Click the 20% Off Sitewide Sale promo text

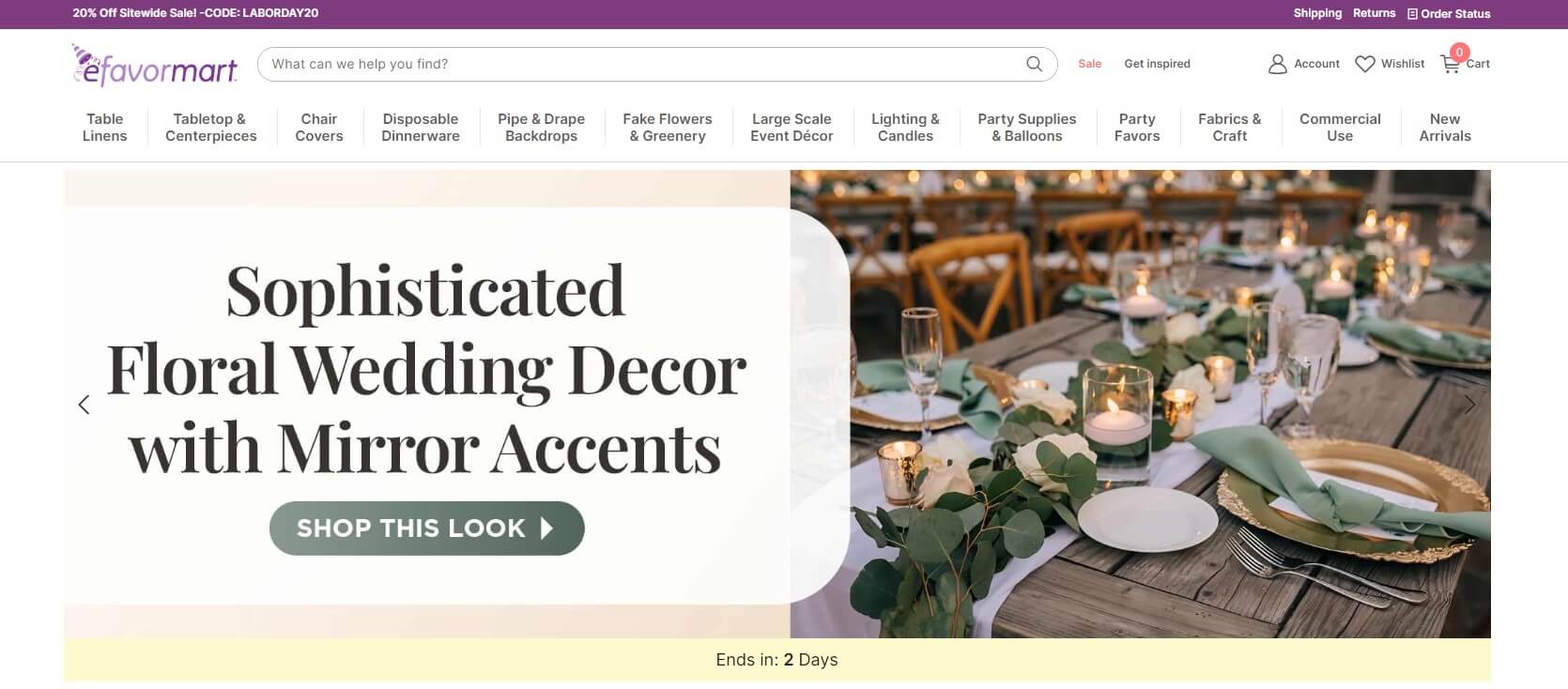point(195,13)
